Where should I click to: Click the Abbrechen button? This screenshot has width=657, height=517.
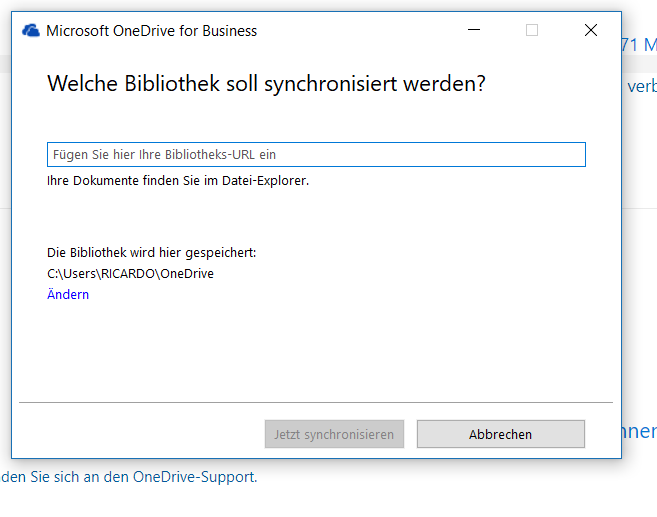coord(501,434)
